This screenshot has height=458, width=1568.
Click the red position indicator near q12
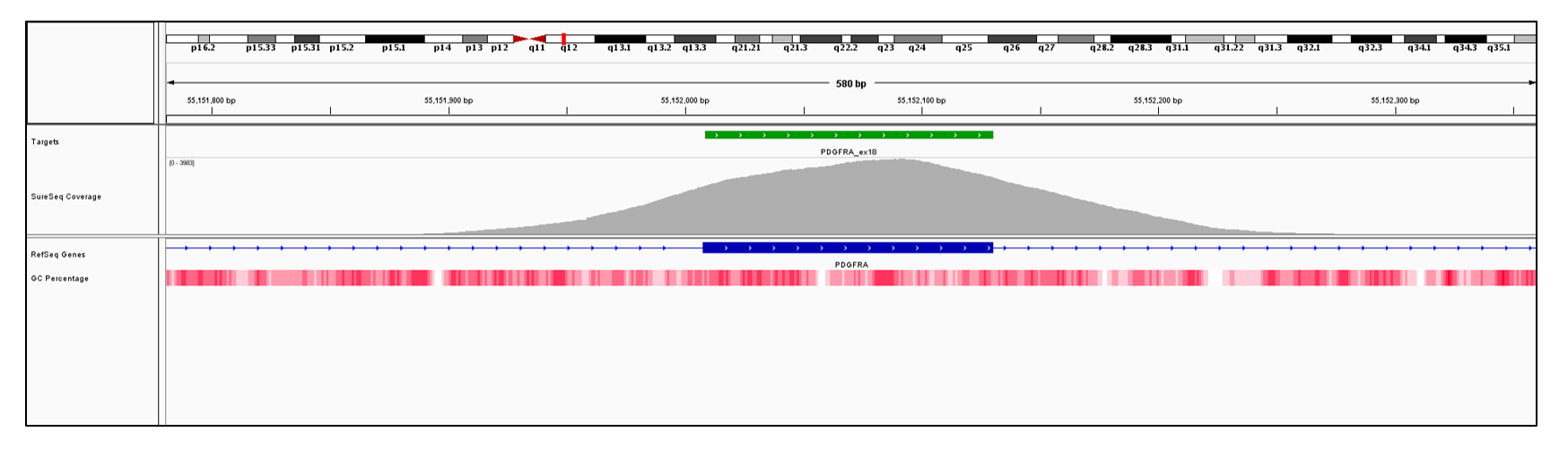coord(563,39)
